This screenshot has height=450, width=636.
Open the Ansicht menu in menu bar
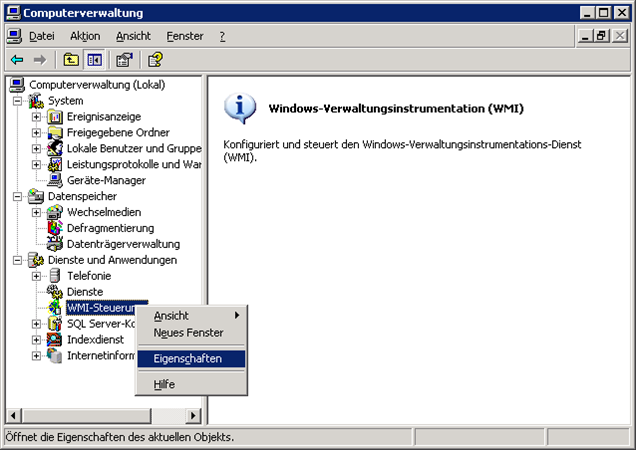point(133,36)
